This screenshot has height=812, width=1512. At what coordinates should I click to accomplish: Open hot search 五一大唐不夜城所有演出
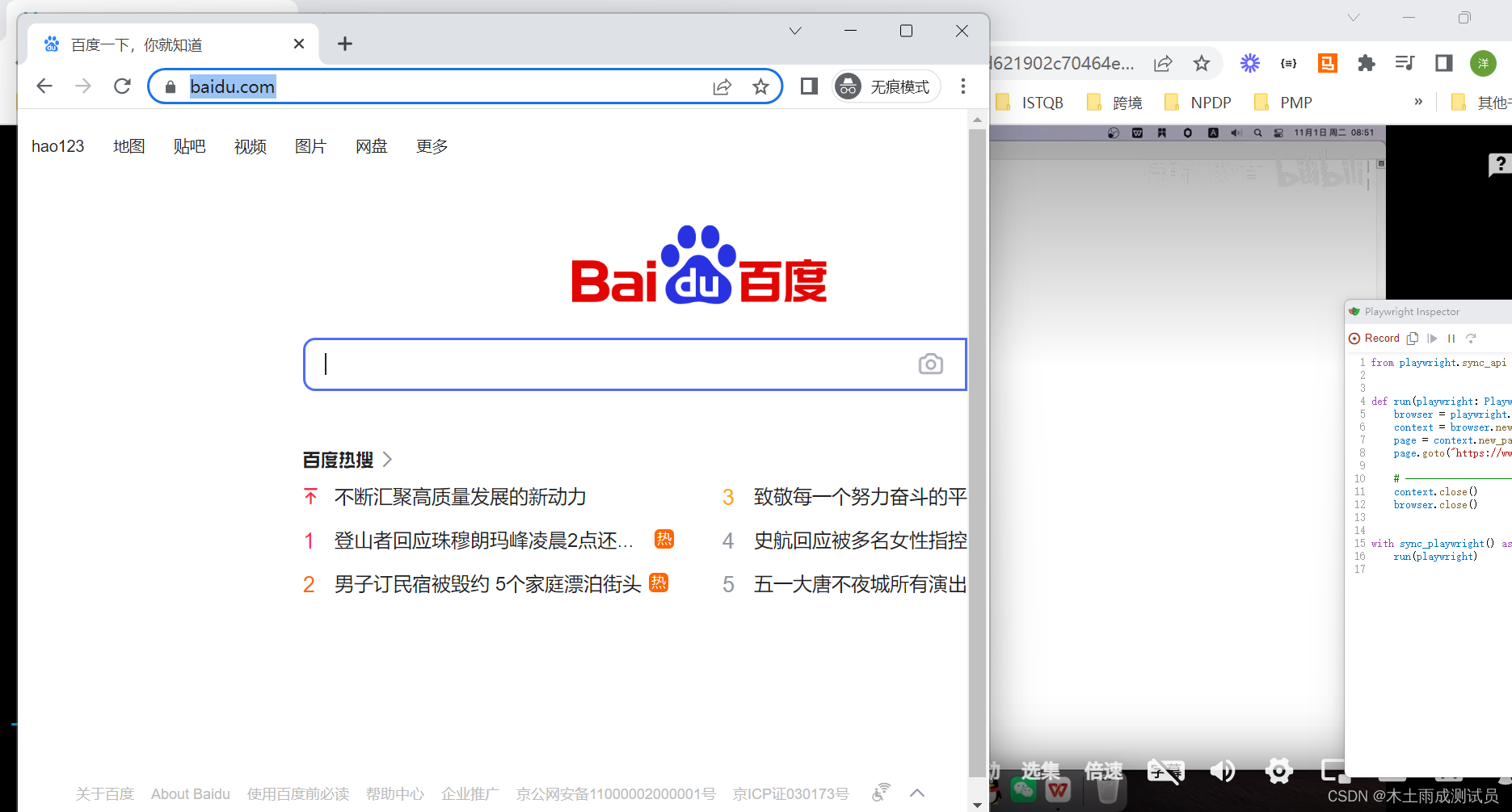[x=861, y=584]
